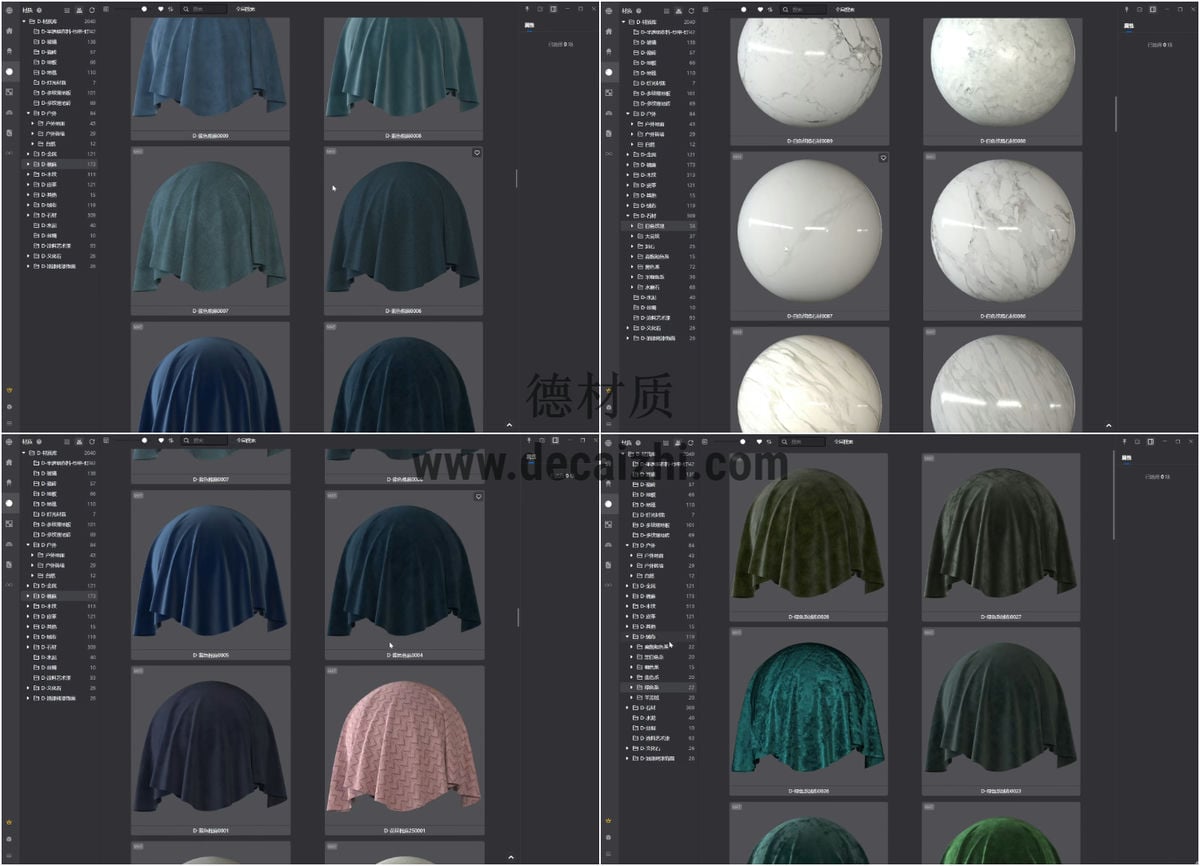The width and height of the screenshot is (1200, 866).
Task: Collapse the folder with count 119 in green-velvet window
Action: pos(629,637)
